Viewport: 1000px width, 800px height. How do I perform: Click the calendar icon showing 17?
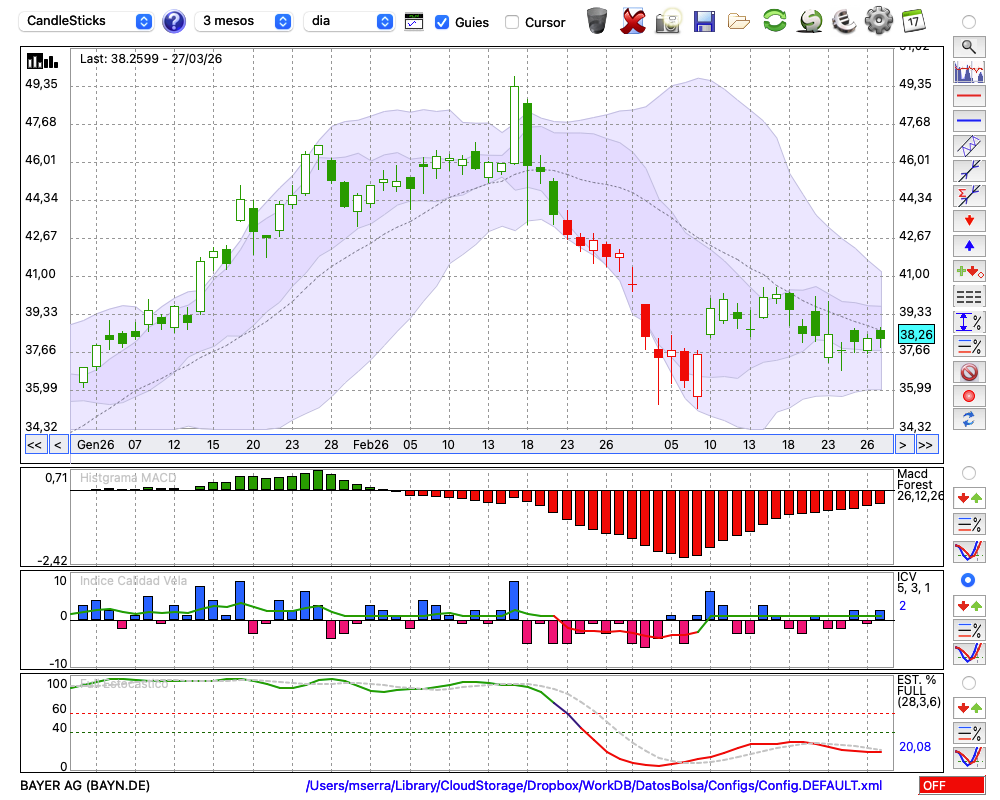913,20
